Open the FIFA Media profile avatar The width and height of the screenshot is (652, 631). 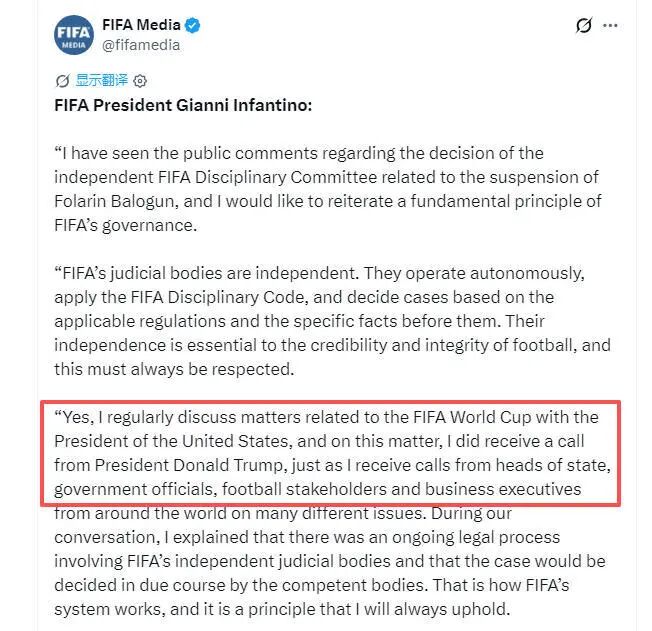(74, 35)
